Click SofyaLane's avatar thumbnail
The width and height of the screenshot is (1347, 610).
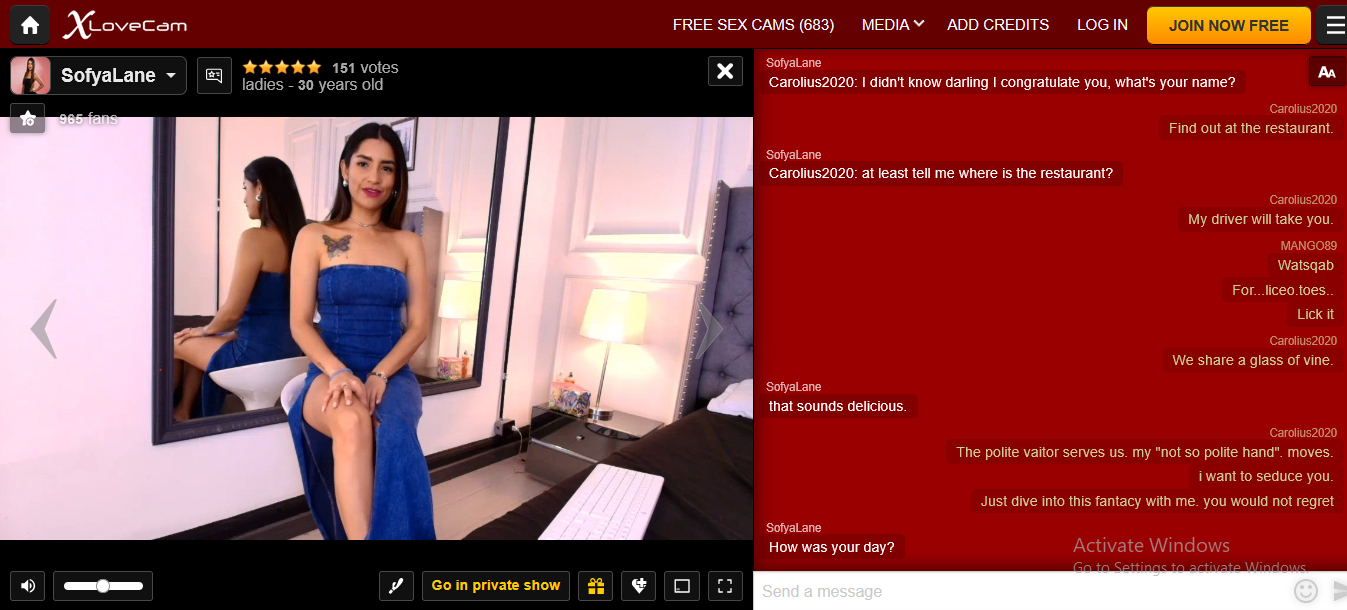click(x=31, y=76)
